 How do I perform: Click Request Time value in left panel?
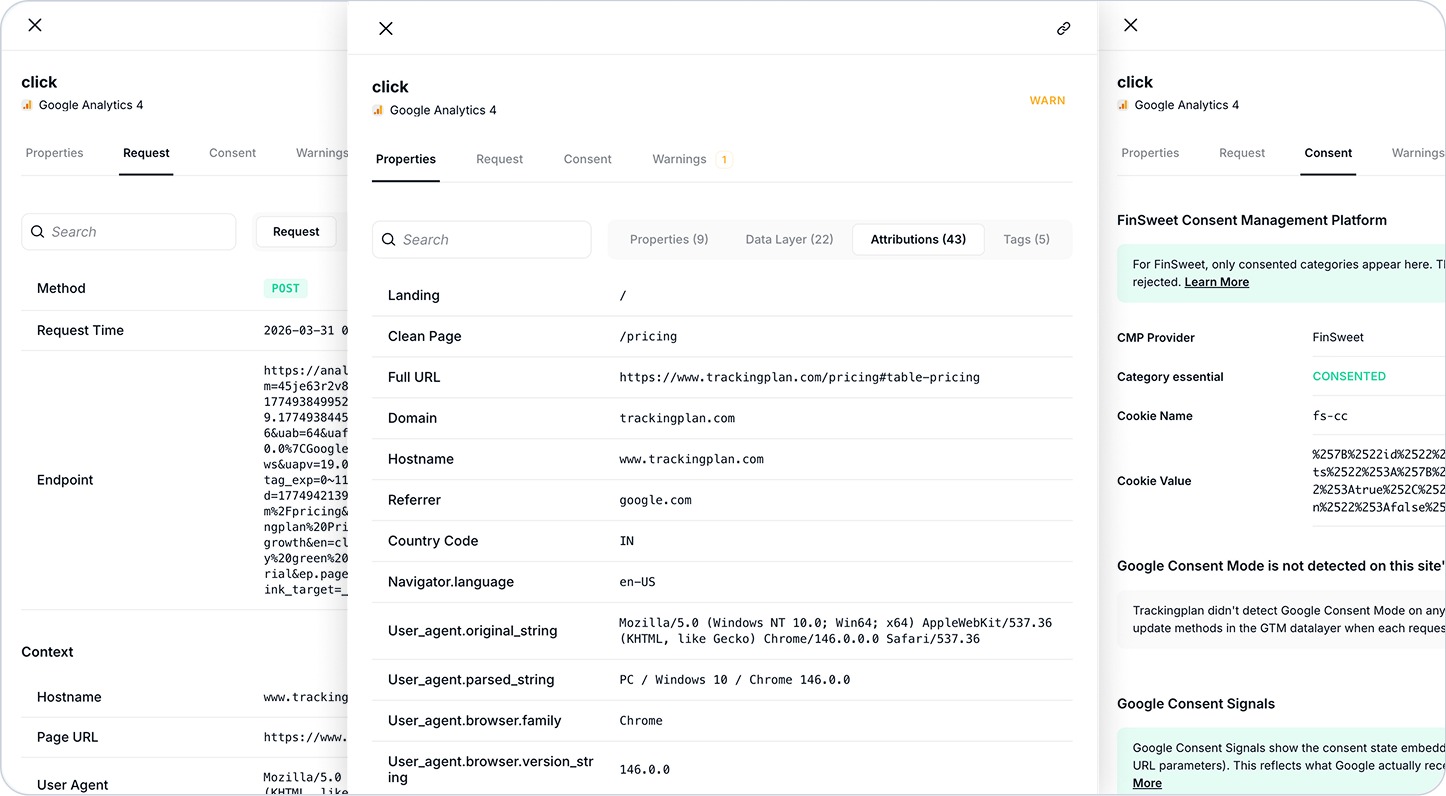306,330
